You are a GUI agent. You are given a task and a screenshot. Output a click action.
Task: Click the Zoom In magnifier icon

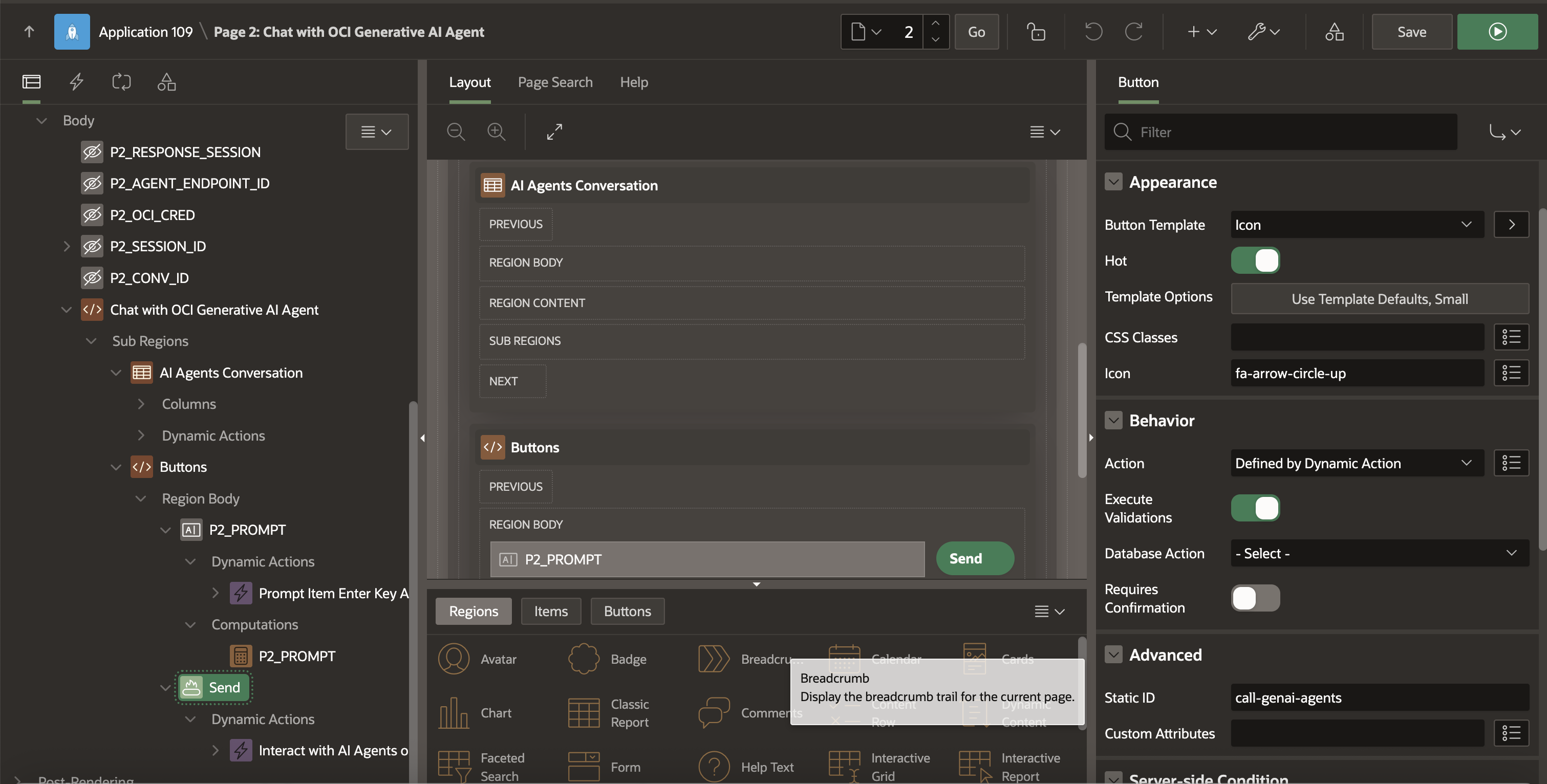496,132
